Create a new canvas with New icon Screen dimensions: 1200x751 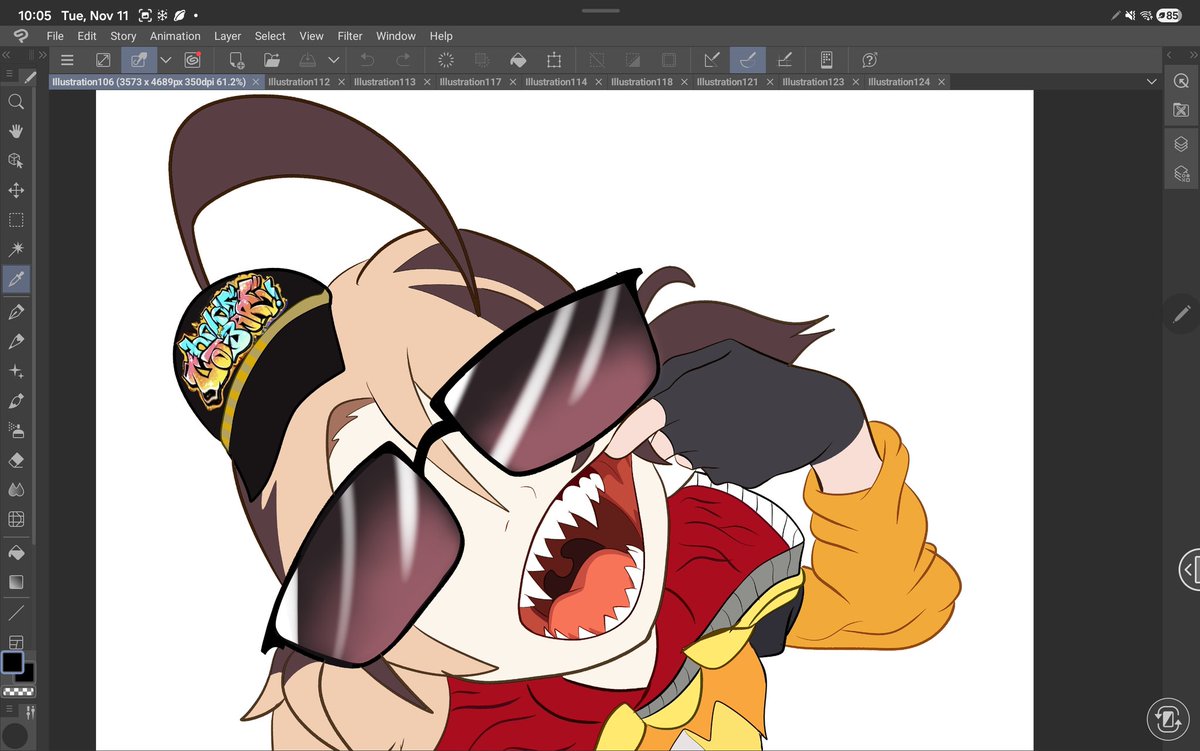point(236,60)
